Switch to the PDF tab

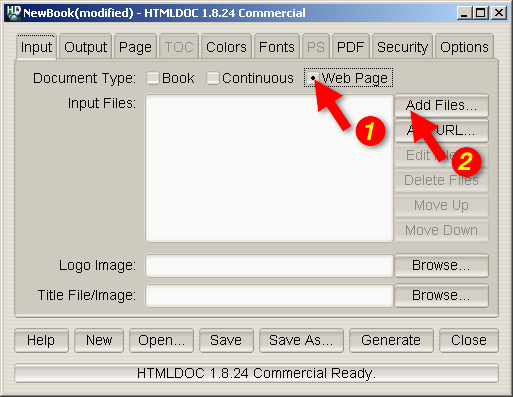tap(350, 47)
